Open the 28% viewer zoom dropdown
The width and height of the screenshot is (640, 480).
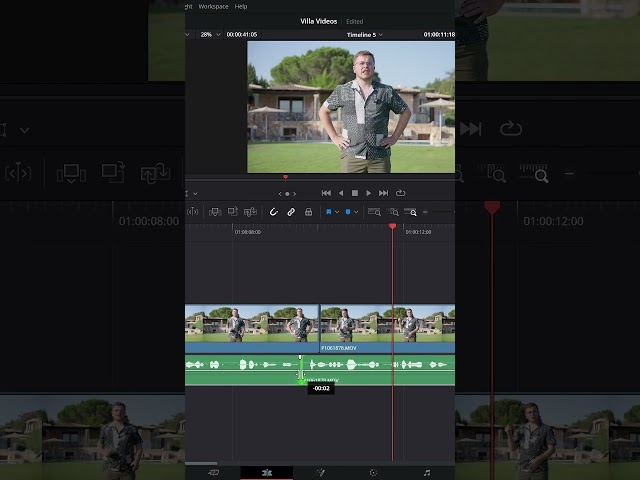(x=210, y=35)
